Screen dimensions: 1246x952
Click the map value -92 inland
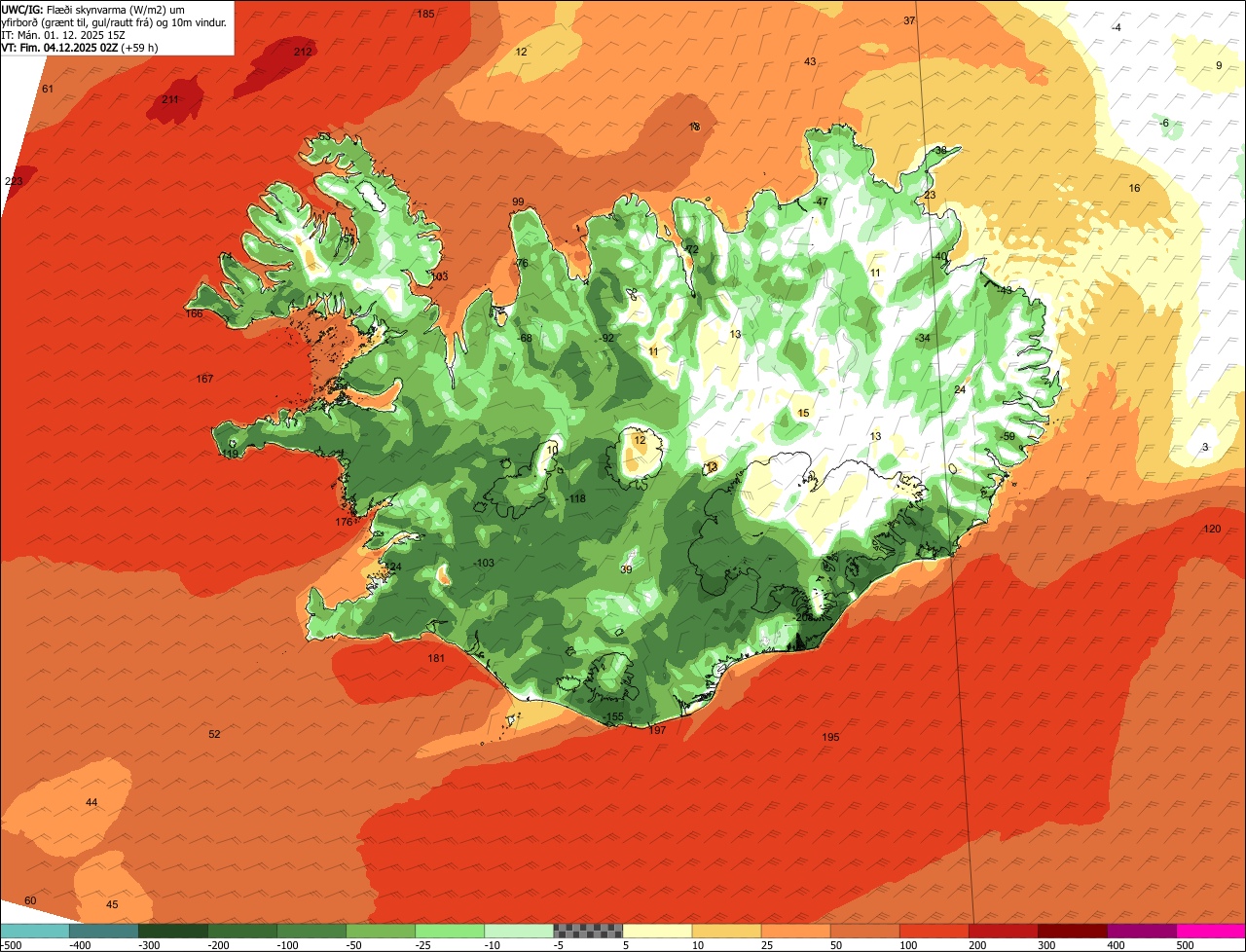(606, 339)
